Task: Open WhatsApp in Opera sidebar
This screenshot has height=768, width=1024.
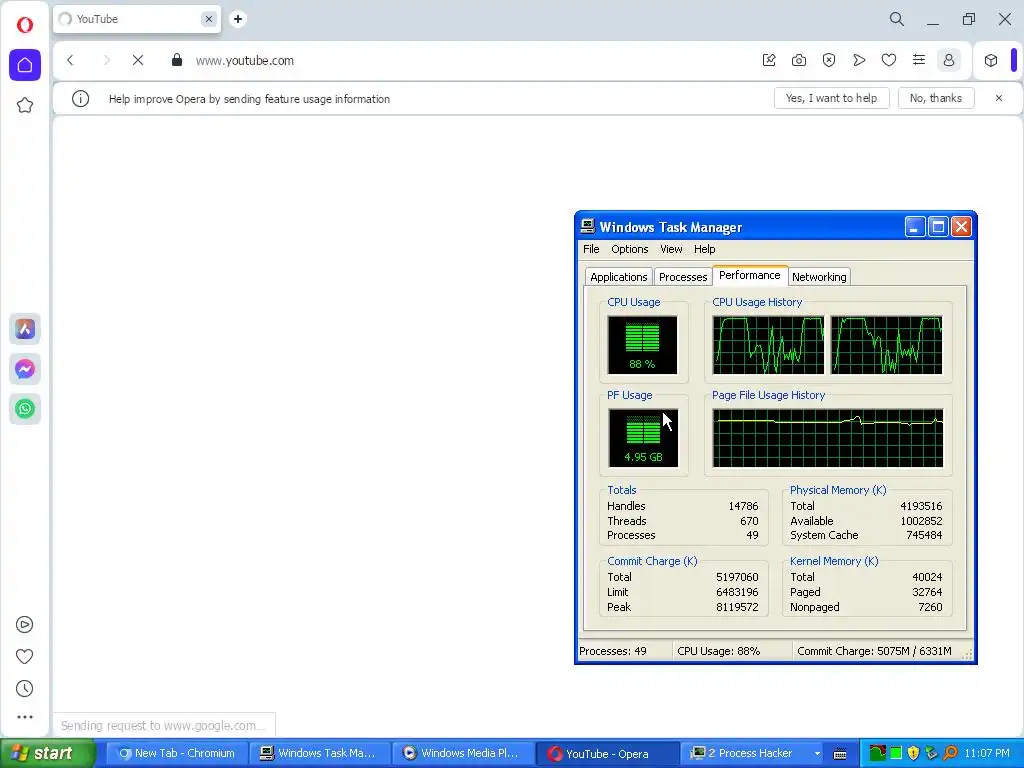Action: 25,409
